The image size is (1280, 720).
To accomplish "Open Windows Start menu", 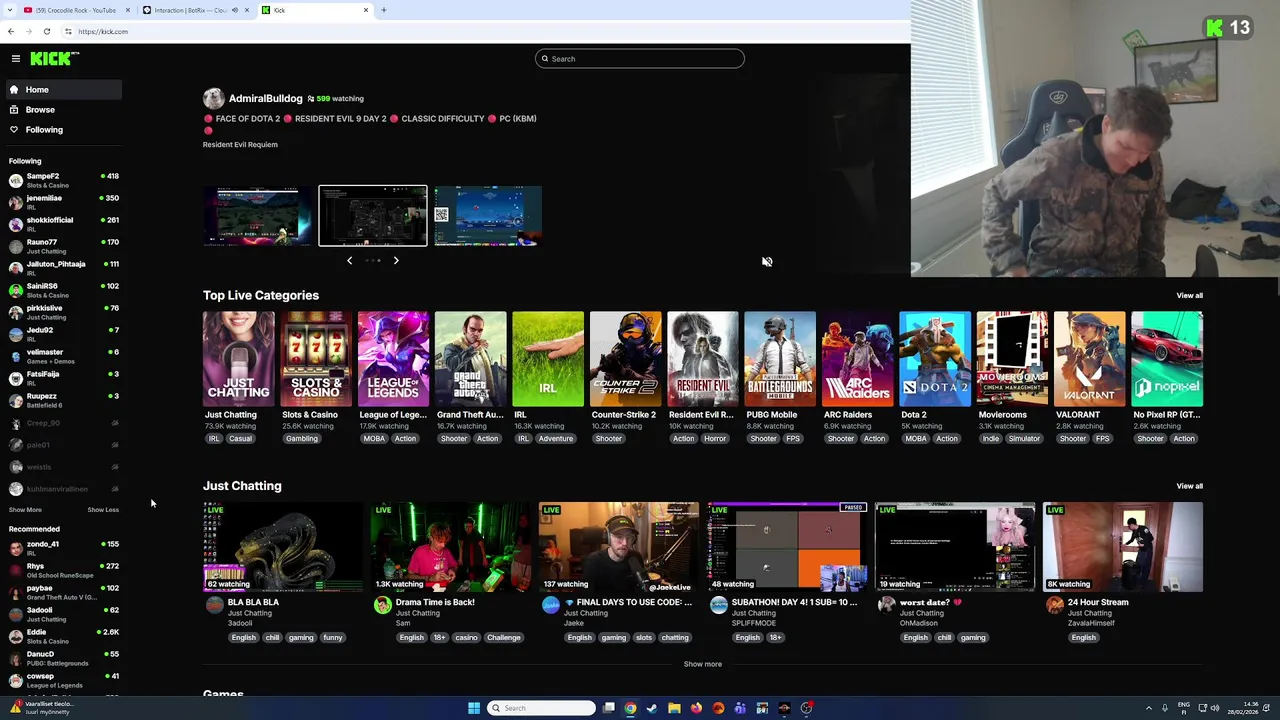I will 474,708.
